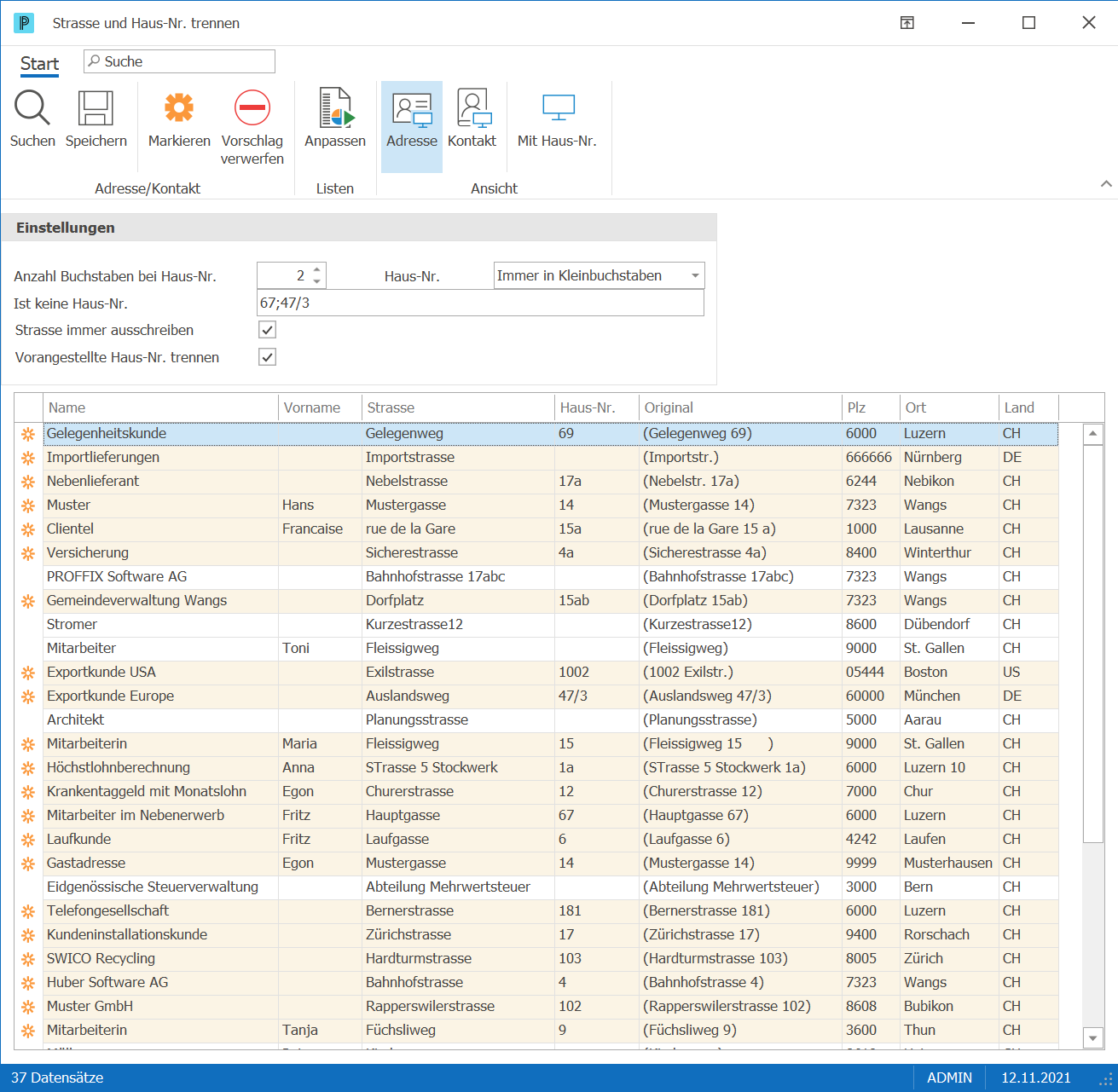Image resolution: width=1118 pixels, height=1092 pixels.
Task: Click the PROFFIX app icon in title bar
Action: [x=24, y=23]
